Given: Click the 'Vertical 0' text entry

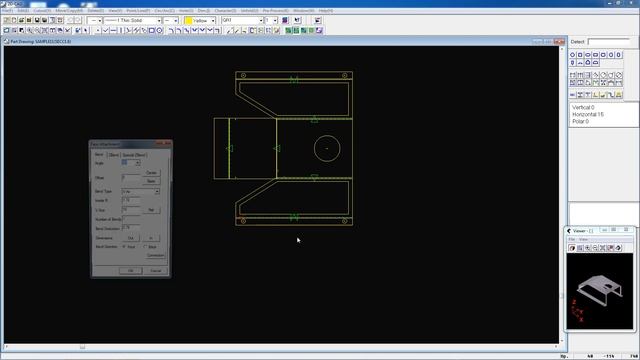Looking at the screenshot, I should tap(583, 107).
